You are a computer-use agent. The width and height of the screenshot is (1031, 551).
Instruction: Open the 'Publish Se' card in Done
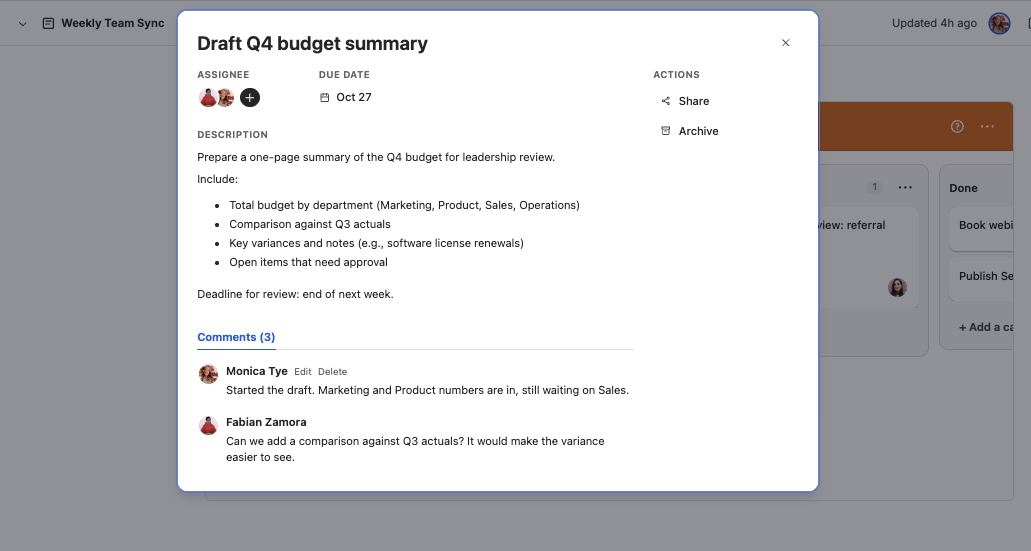[x=981, y=279]
